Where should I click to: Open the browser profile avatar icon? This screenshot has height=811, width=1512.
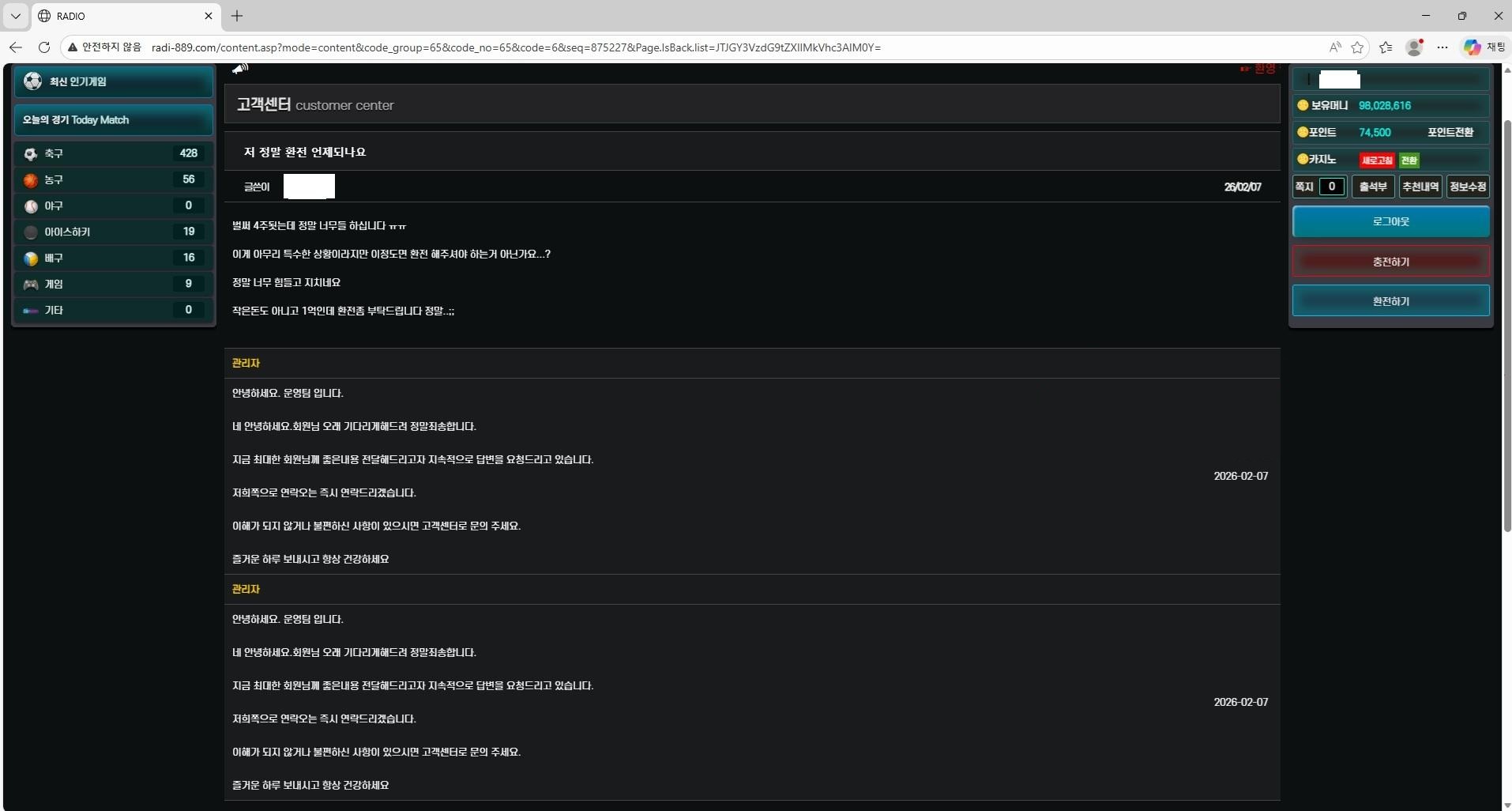click(1414, 47)
